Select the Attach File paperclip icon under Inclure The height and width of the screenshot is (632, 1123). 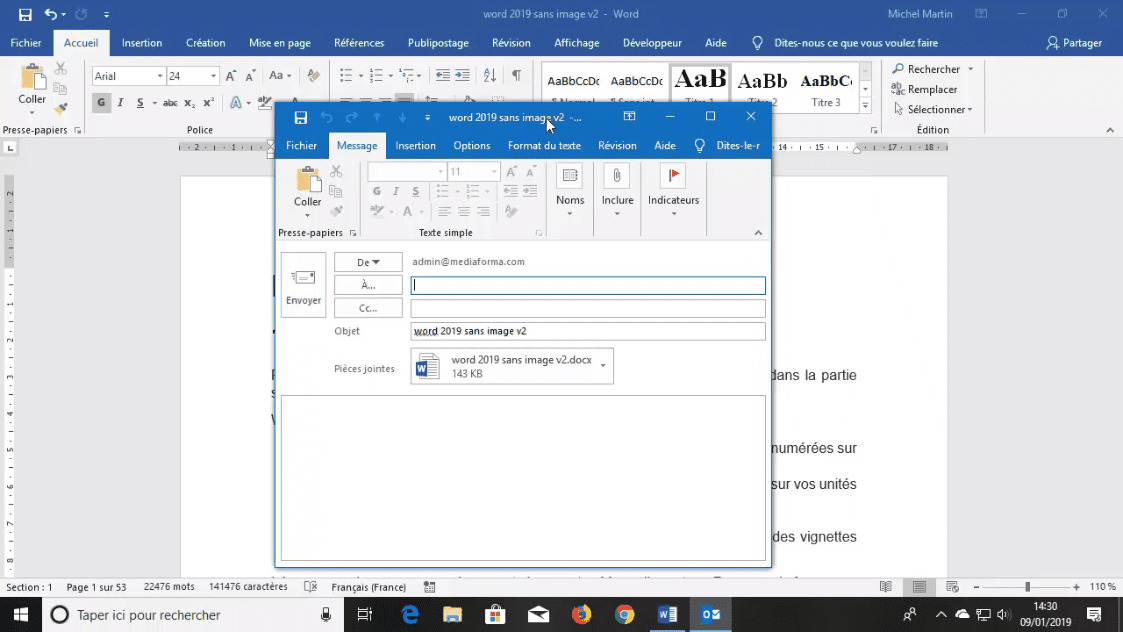tap(616, 175)
